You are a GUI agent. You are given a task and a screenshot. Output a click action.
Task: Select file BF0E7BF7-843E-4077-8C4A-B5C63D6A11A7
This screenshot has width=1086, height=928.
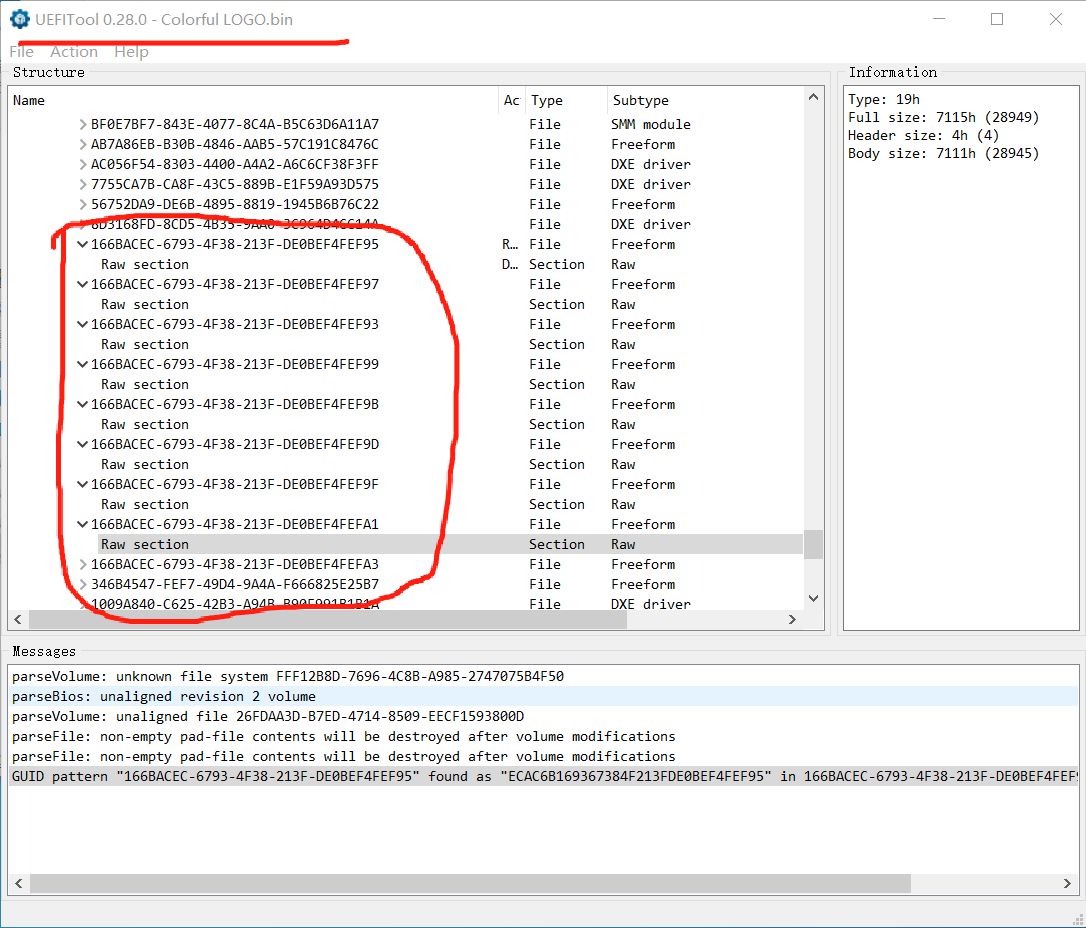pyautogui.click(x=235, y=125)
